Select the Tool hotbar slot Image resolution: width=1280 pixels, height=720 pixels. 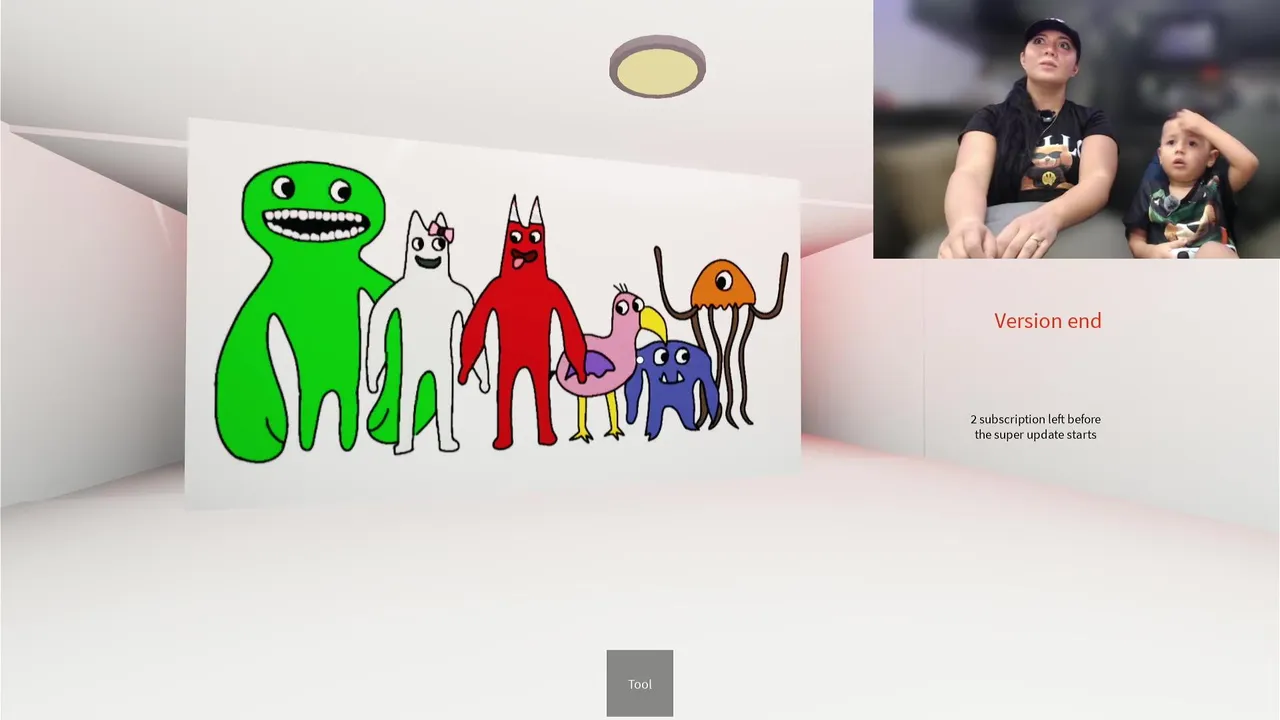click(x=640, y=684)
